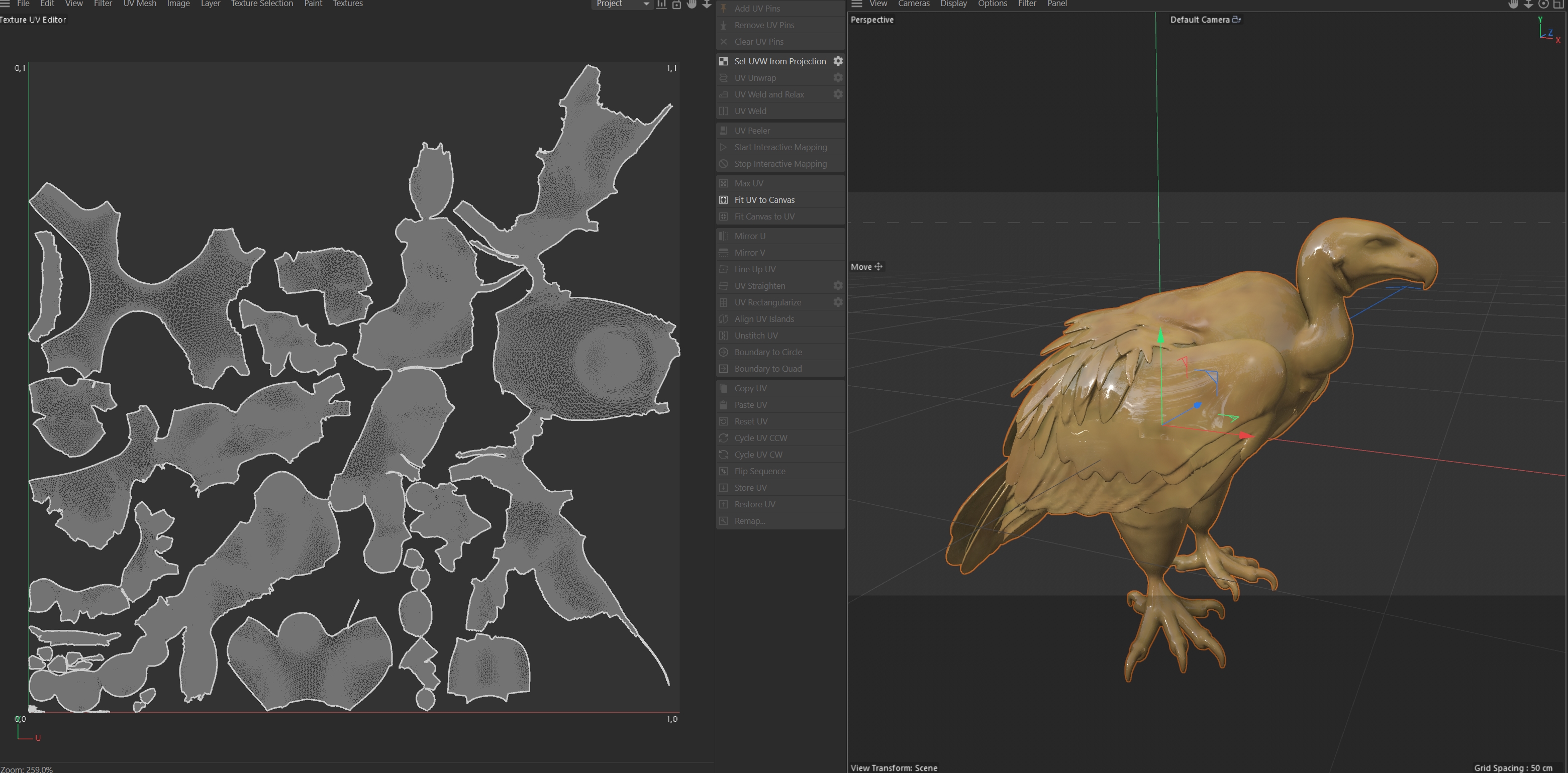Click the histogram bars icon beside Project
The width and height of the screenshot is (1568, 773).
coord(662,4)
